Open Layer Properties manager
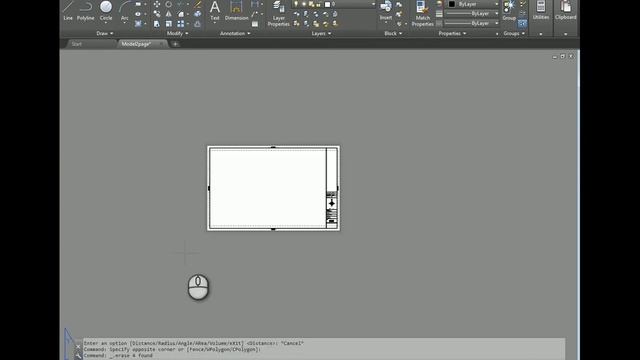The image size is (640, 360). [278, 14]
